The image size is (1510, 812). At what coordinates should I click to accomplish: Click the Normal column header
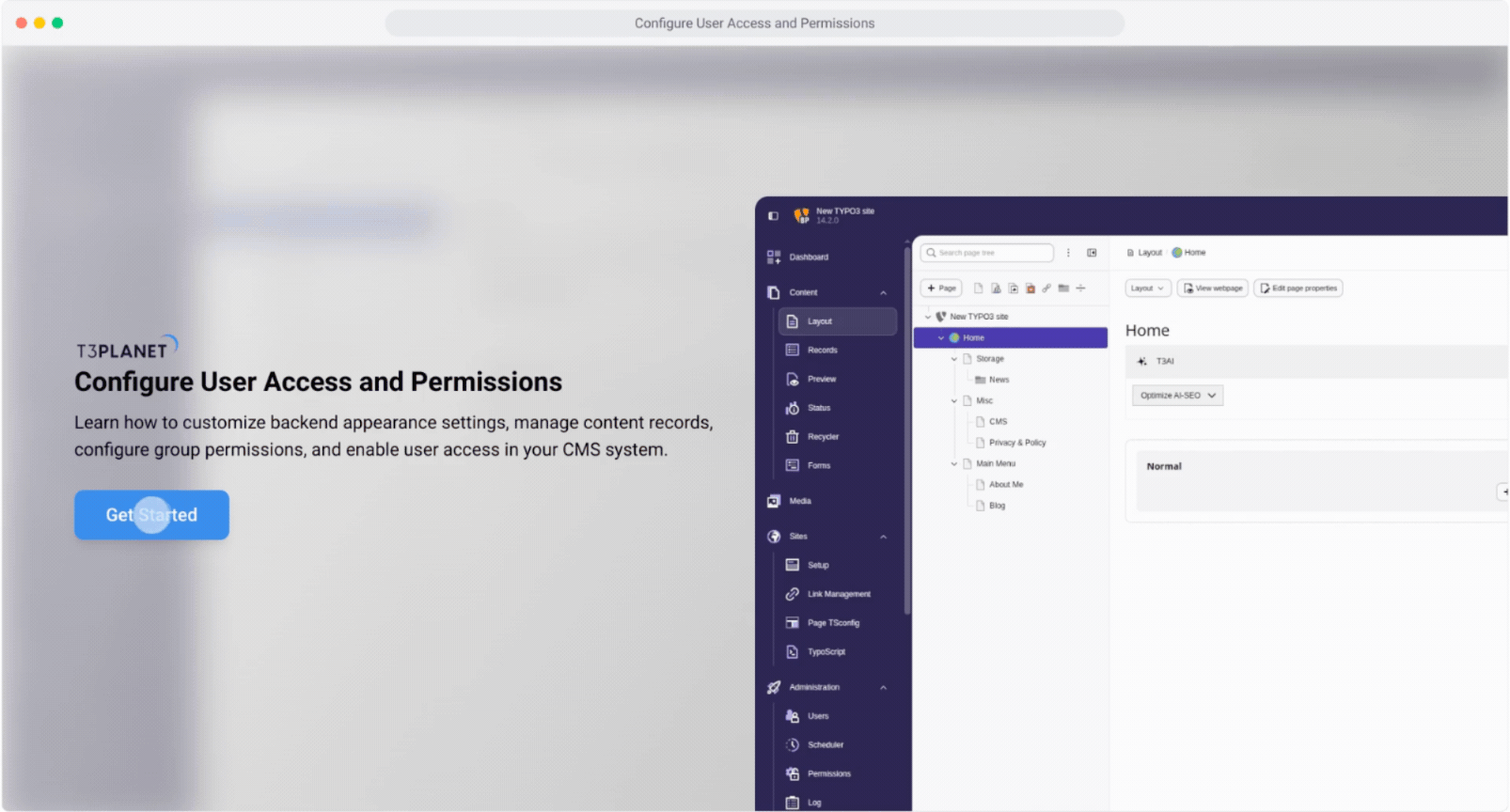[1164, 466]
